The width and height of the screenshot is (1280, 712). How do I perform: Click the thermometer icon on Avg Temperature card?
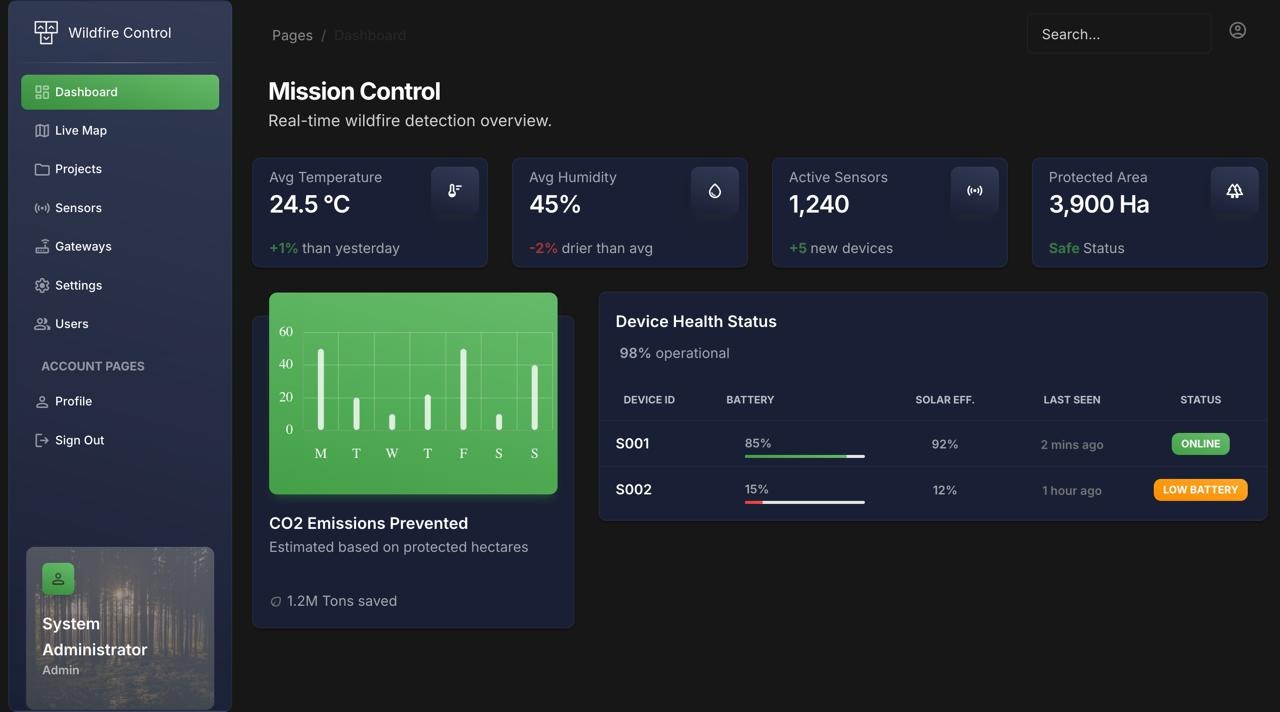pos(455,190)
